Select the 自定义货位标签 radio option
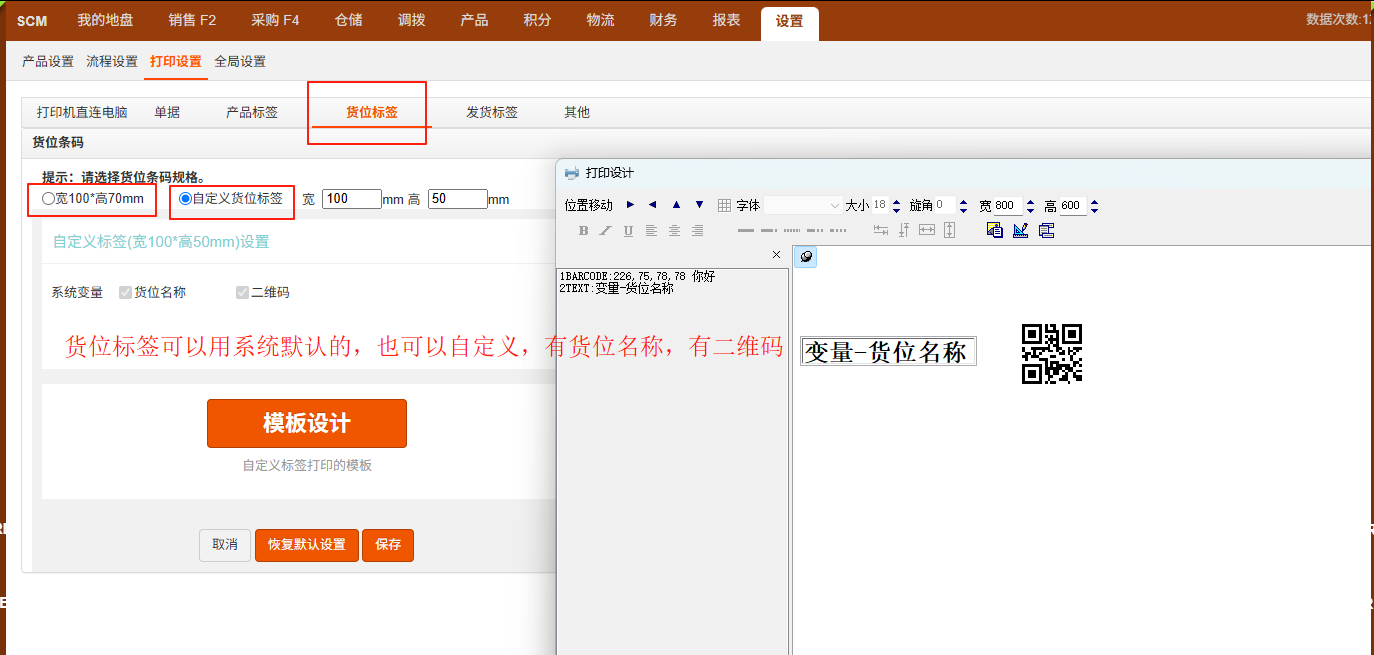Screen dimensions: 1374x655 (x=185, y=199)
